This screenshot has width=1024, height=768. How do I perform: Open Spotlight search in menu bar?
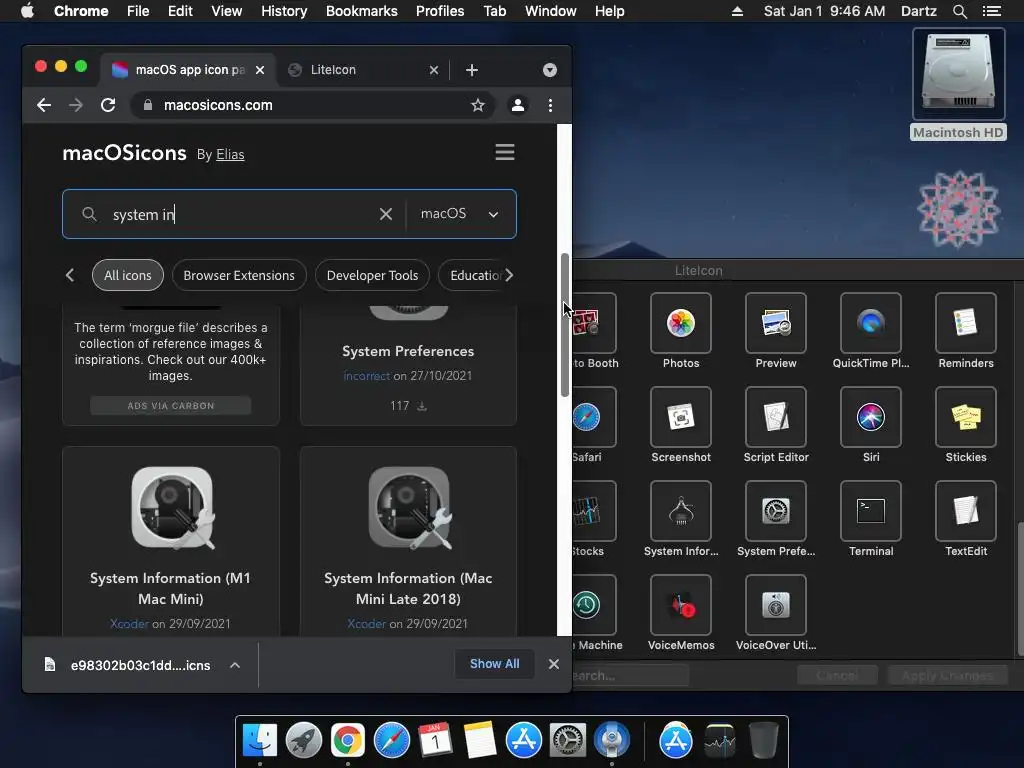pos(959,11)
